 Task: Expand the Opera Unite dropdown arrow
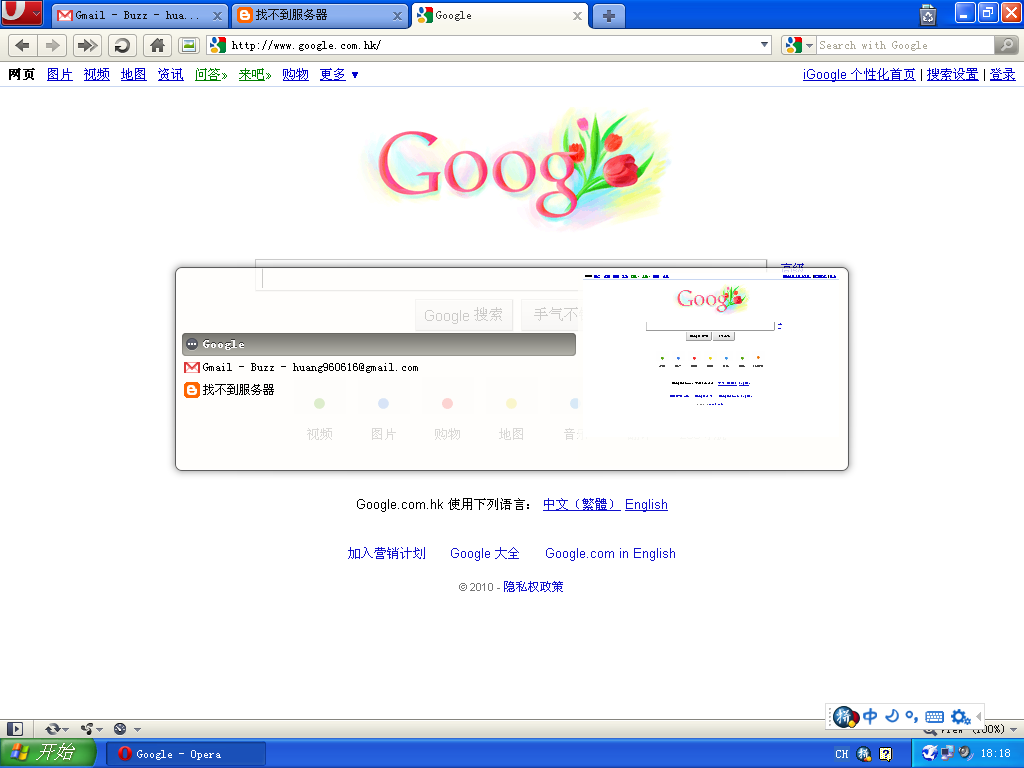click(x=99, y=729)
